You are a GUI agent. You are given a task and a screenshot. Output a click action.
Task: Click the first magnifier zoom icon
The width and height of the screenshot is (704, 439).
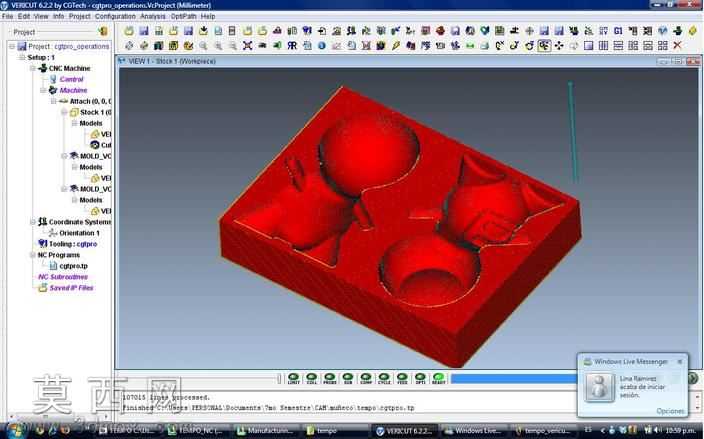[203, 45]
